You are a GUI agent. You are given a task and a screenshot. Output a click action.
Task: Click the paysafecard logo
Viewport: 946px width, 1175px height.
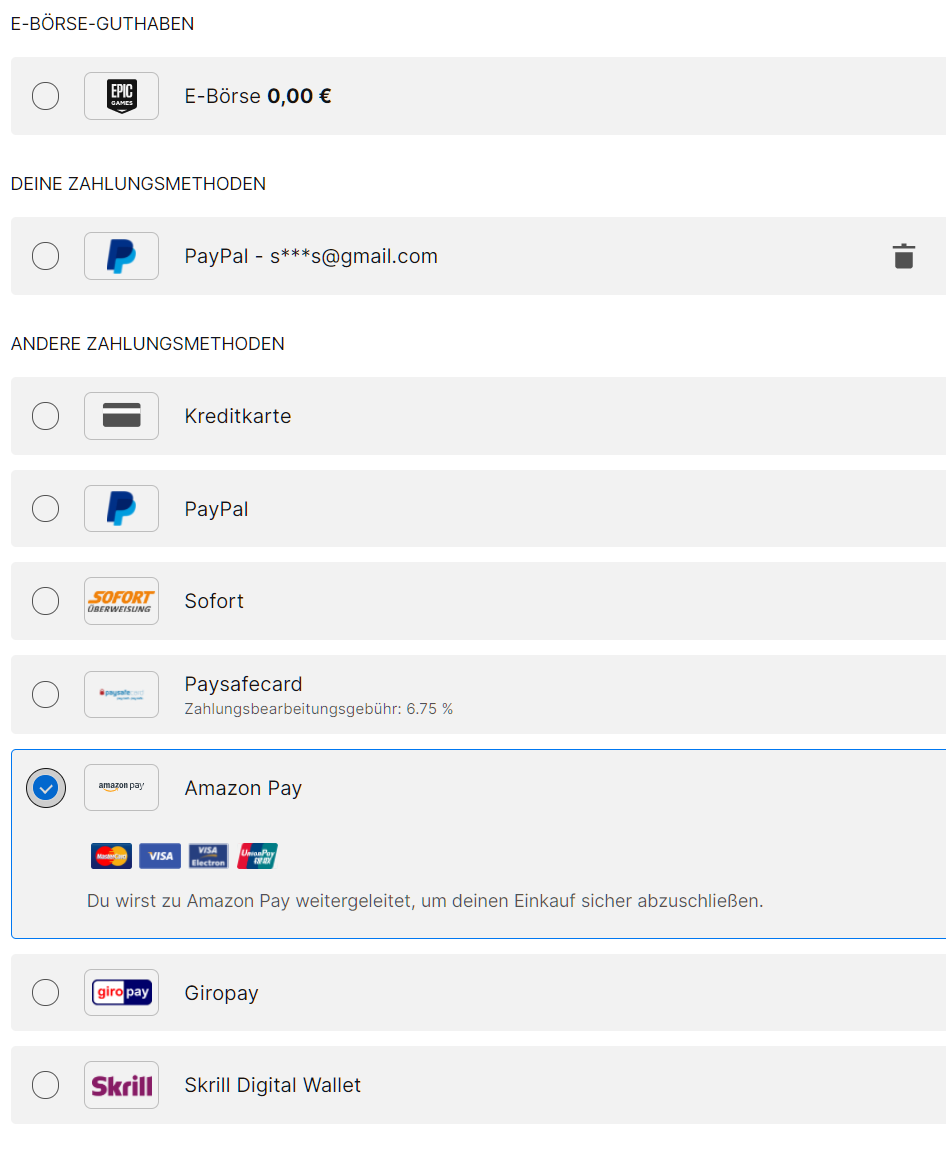[121, 695]
